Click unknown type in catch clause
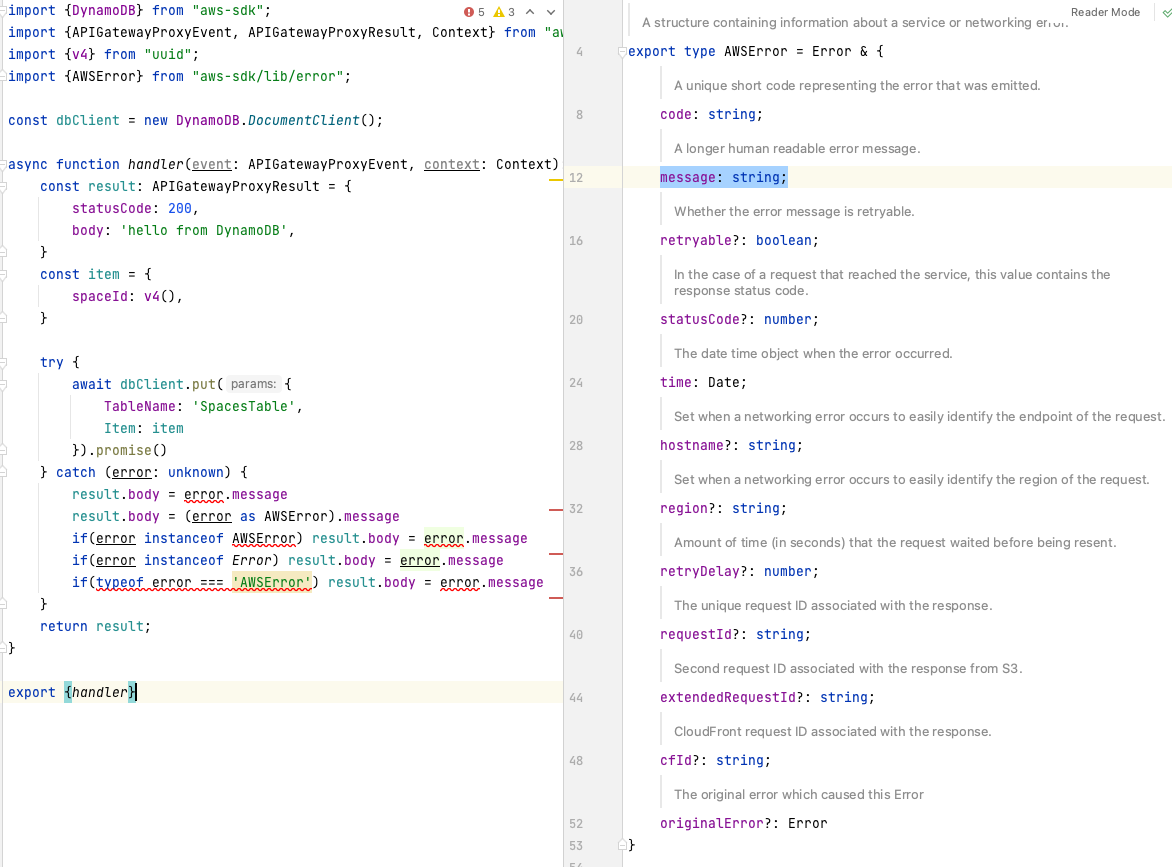The image size is (1172, 867). 196,472
